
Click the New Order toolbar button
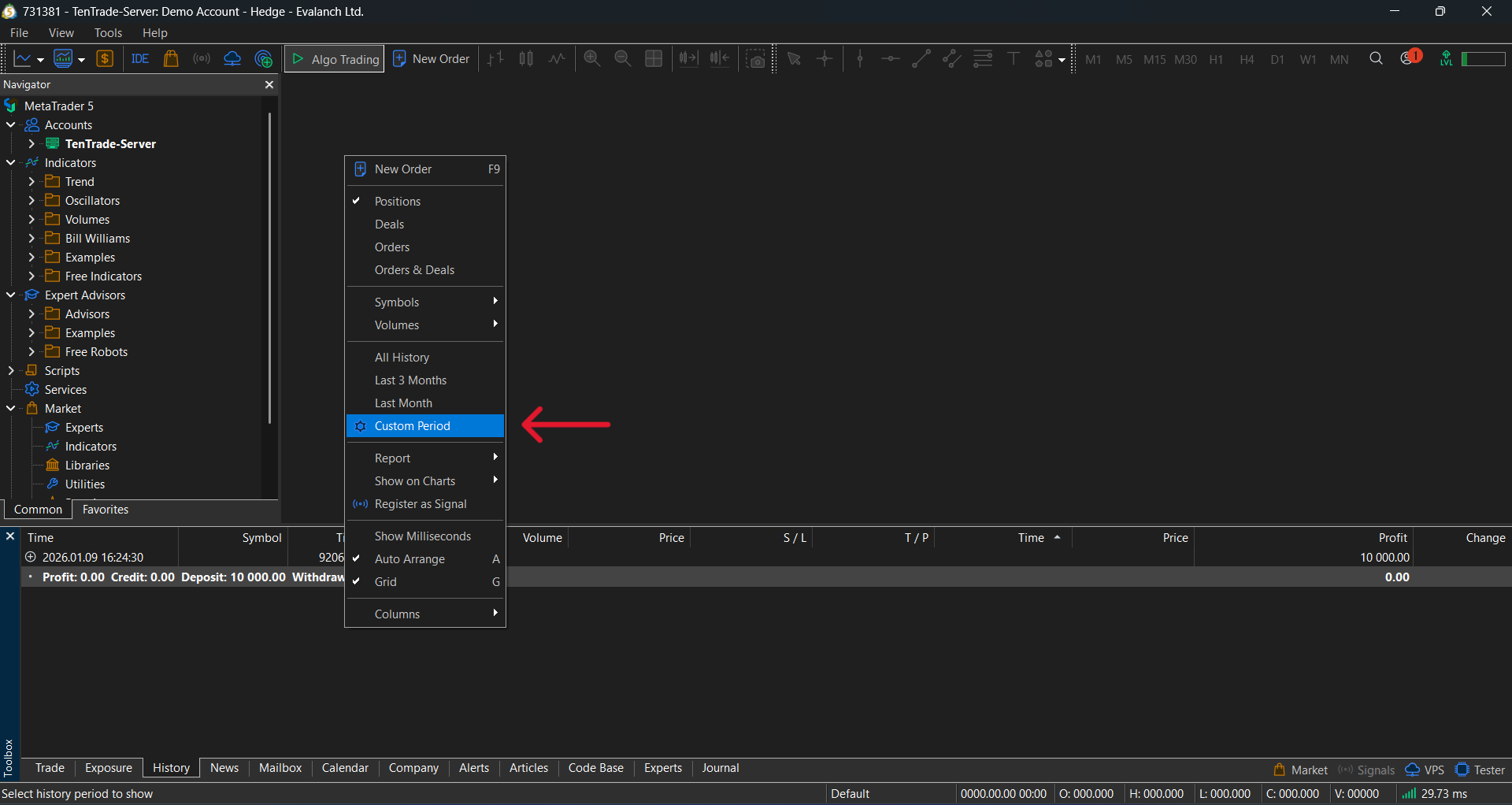pyautogui.click(x=432, y=59)
